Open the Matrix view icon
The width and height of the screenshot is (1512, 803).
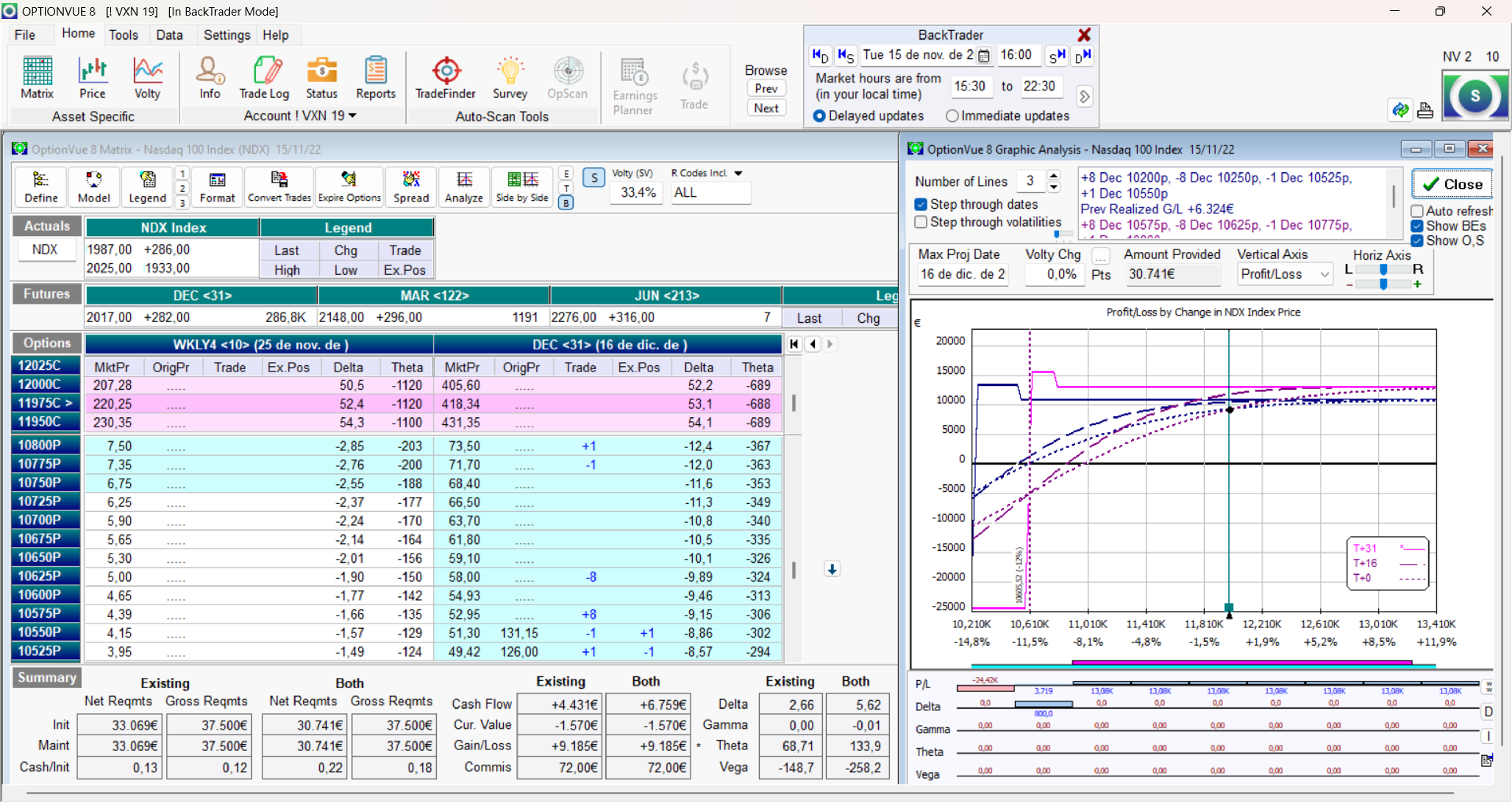[37, 78]
